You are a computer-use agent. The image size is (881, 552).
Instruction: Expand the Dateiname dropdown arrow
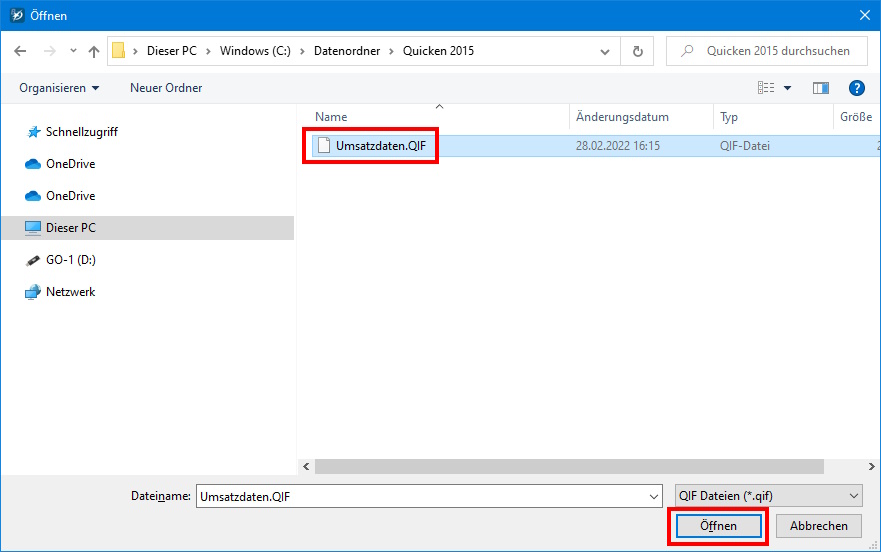(654, 496)
